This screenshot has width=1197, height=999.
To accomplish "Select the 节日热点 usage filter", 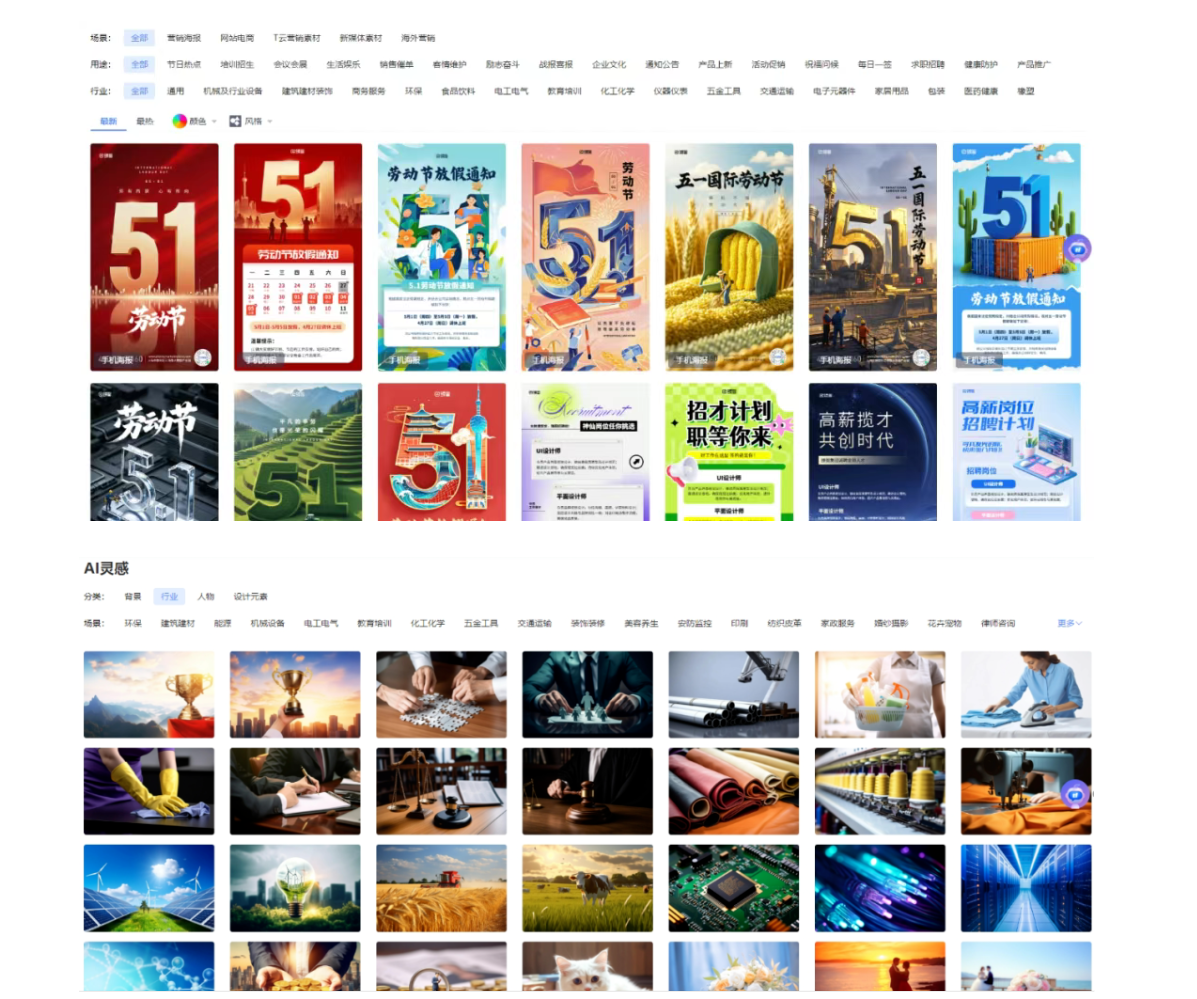I will tap(183, 64).
